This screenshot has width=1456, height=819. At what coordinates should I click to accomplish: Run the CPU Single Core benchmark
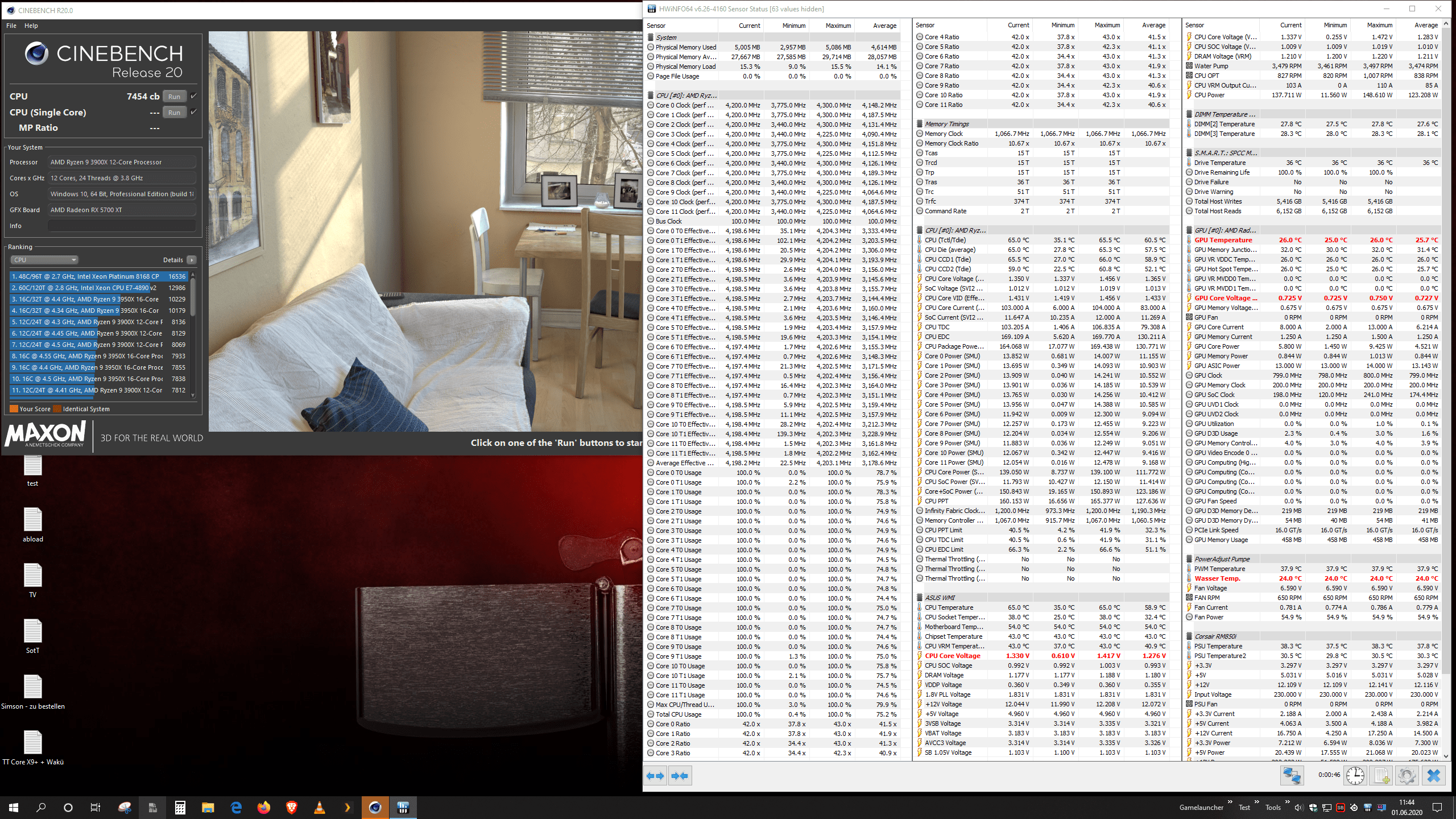[175, 113]
